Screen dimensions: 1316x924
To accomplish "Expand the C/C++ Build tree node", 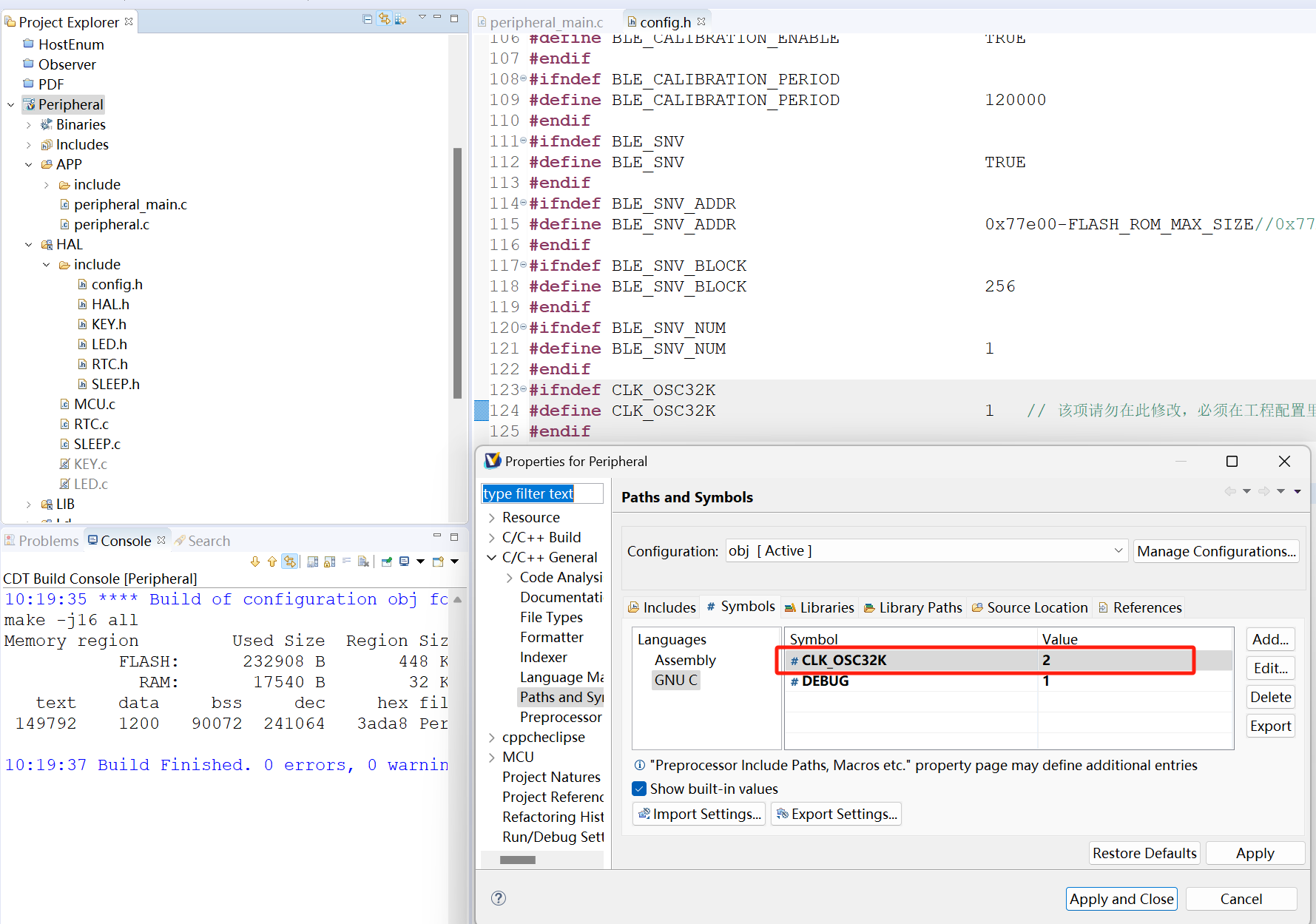I will click(492, 538).
